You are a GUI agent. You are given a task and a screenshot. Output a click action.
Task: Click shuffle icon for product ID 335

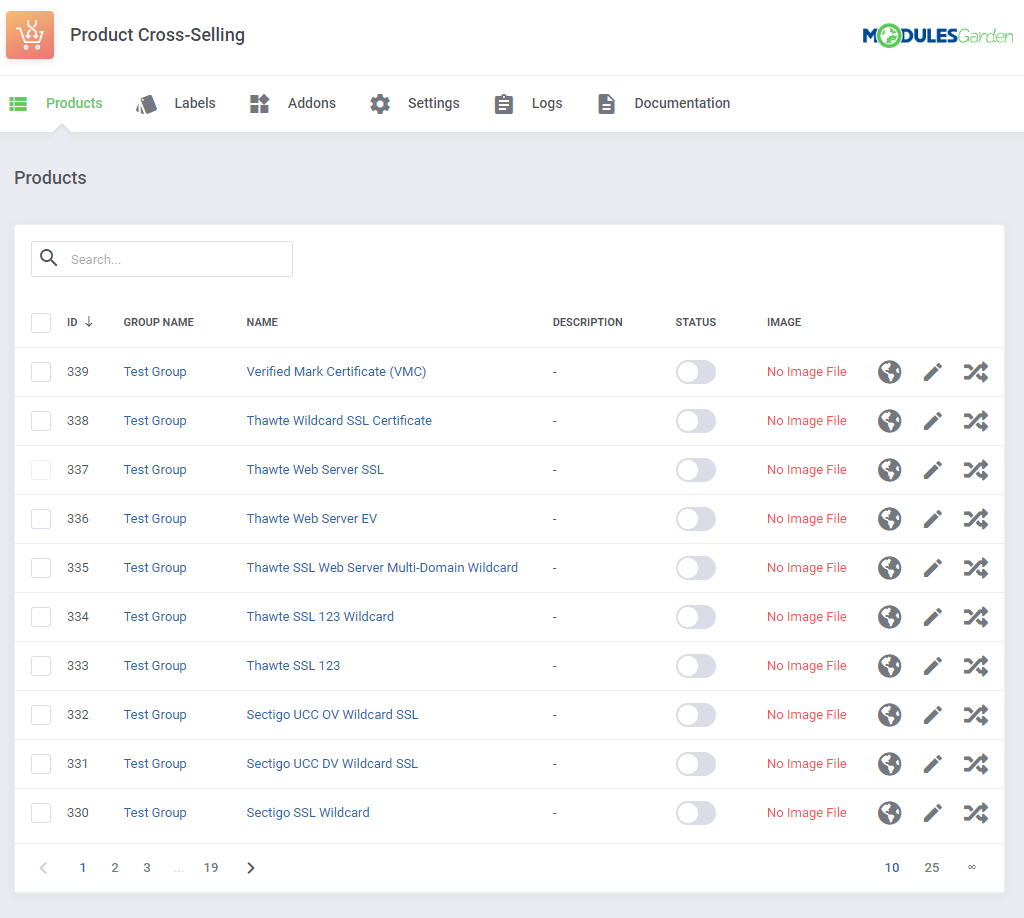[x=976, y=568]
